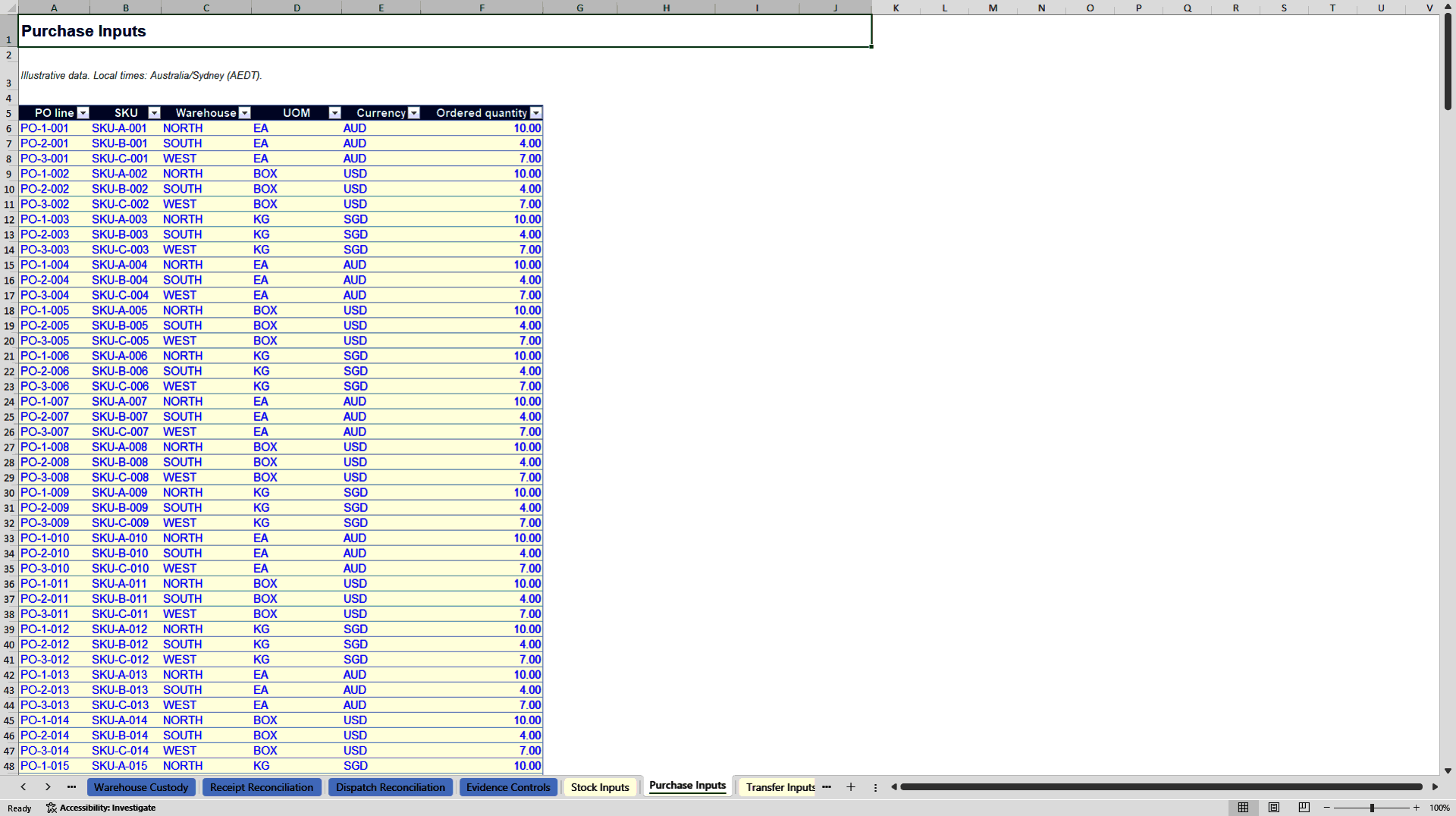Switch to the Warehouse Custody sheet tab
This screenshot has height=816, width=1456.
point(141,787)
